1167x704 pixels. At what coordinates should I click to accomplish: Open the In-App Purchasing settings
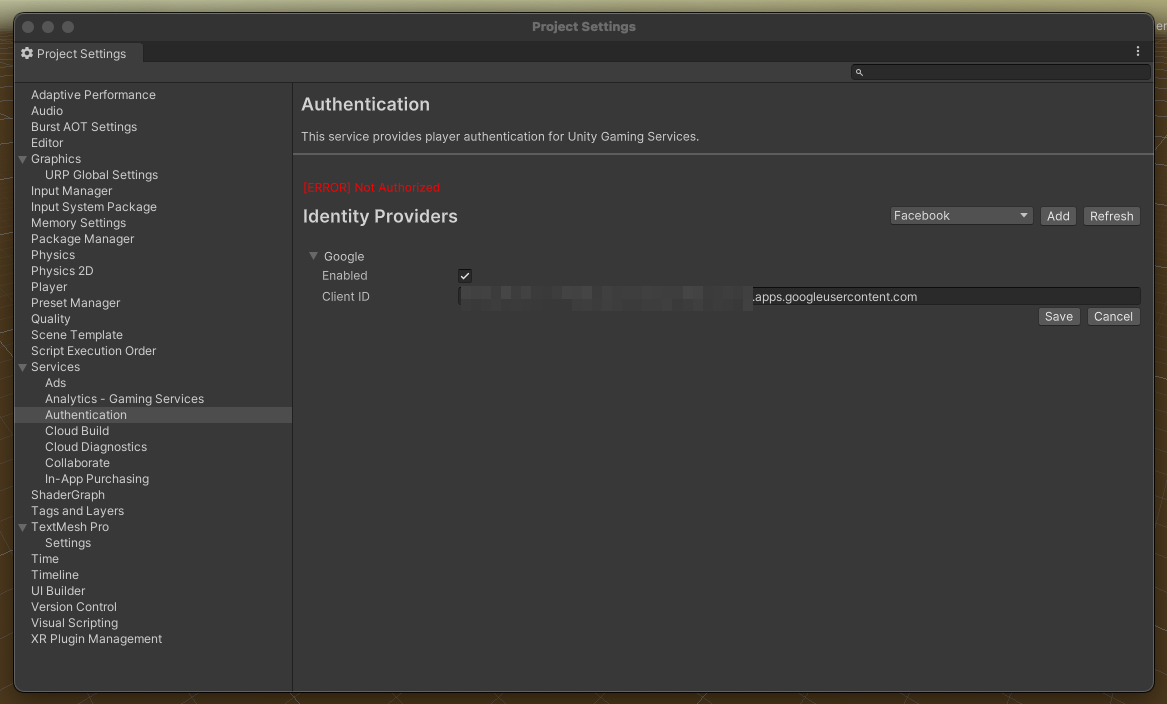click(x=96, y=478)
